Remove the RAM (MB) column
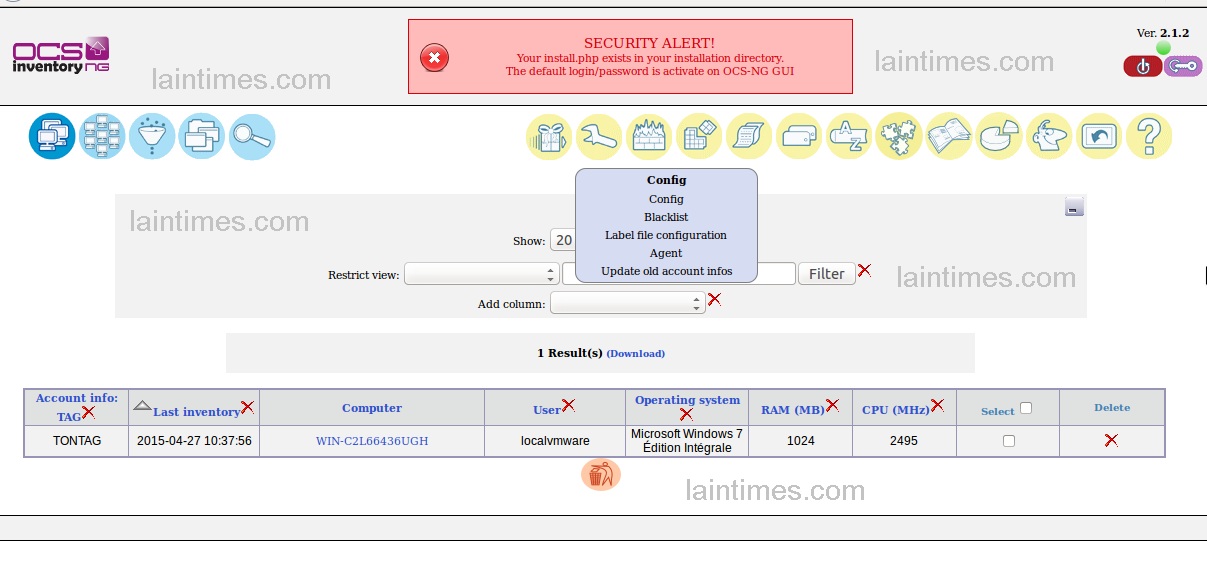Image resolution: width=1207 pixels, height=569 pixels. coord(832,405)
